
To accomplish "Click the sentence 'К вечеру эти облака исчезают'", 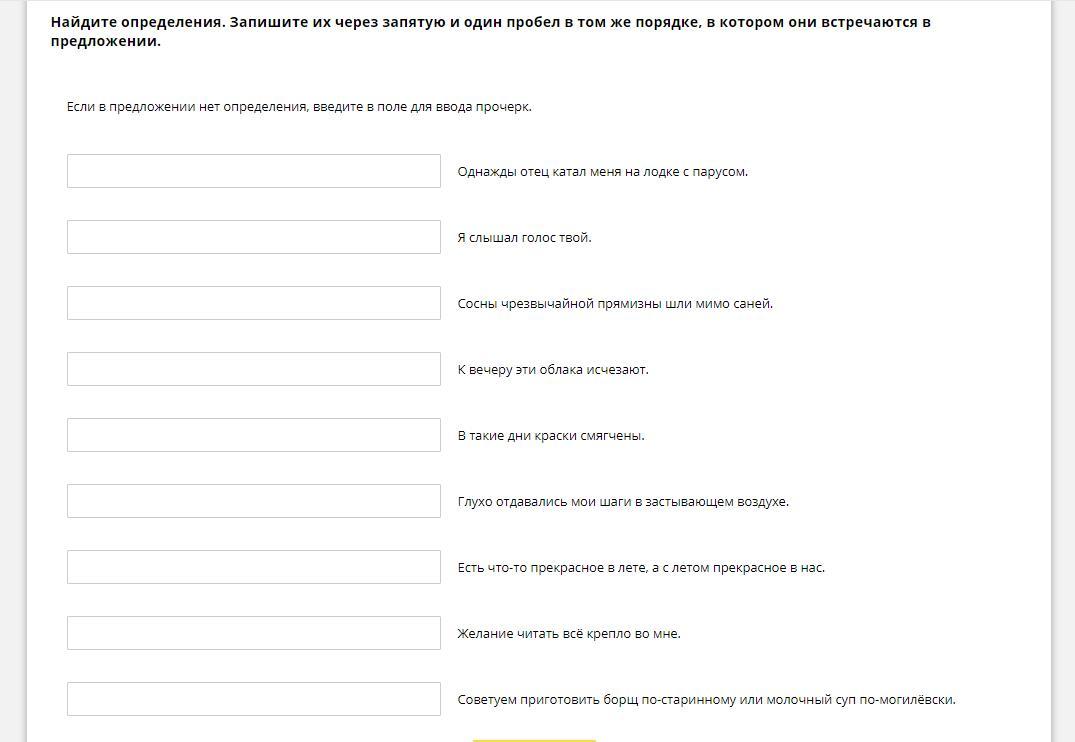I will [553, 370].
